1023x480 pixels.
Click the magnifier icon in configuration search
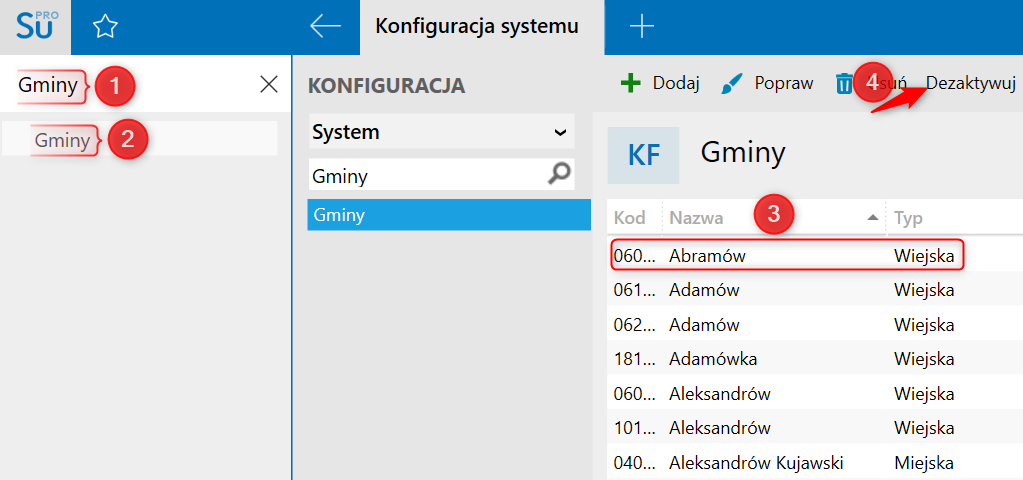point(560,175)
